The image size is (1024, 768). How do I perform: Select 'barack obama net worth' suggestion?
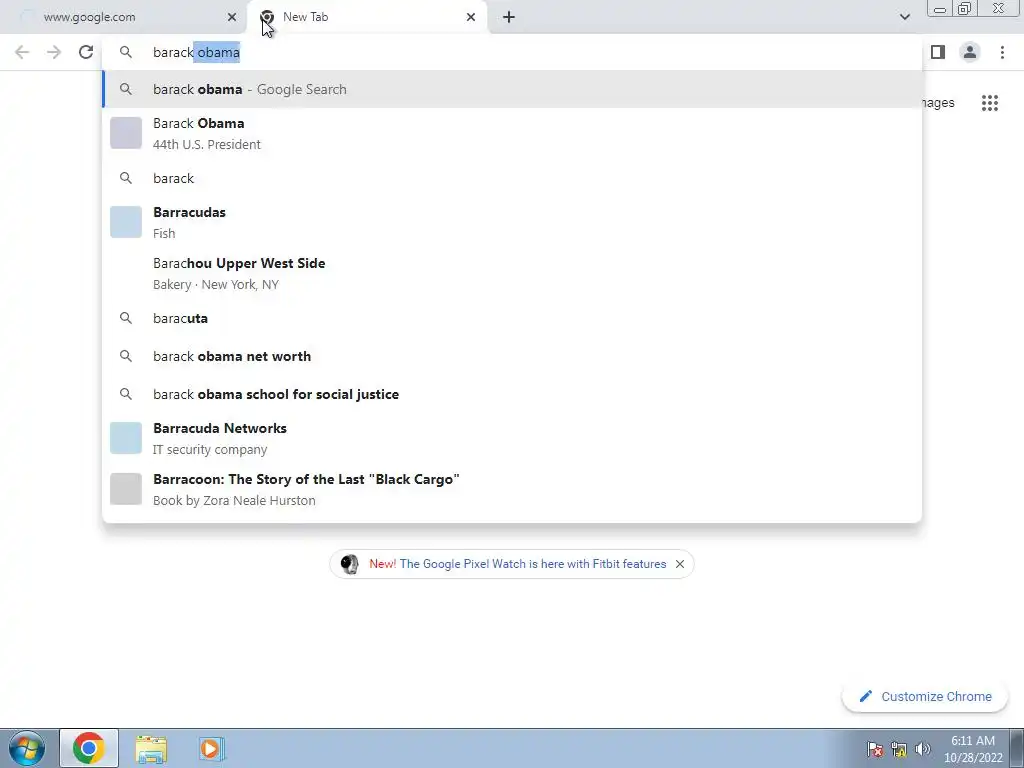click(512, 356)
